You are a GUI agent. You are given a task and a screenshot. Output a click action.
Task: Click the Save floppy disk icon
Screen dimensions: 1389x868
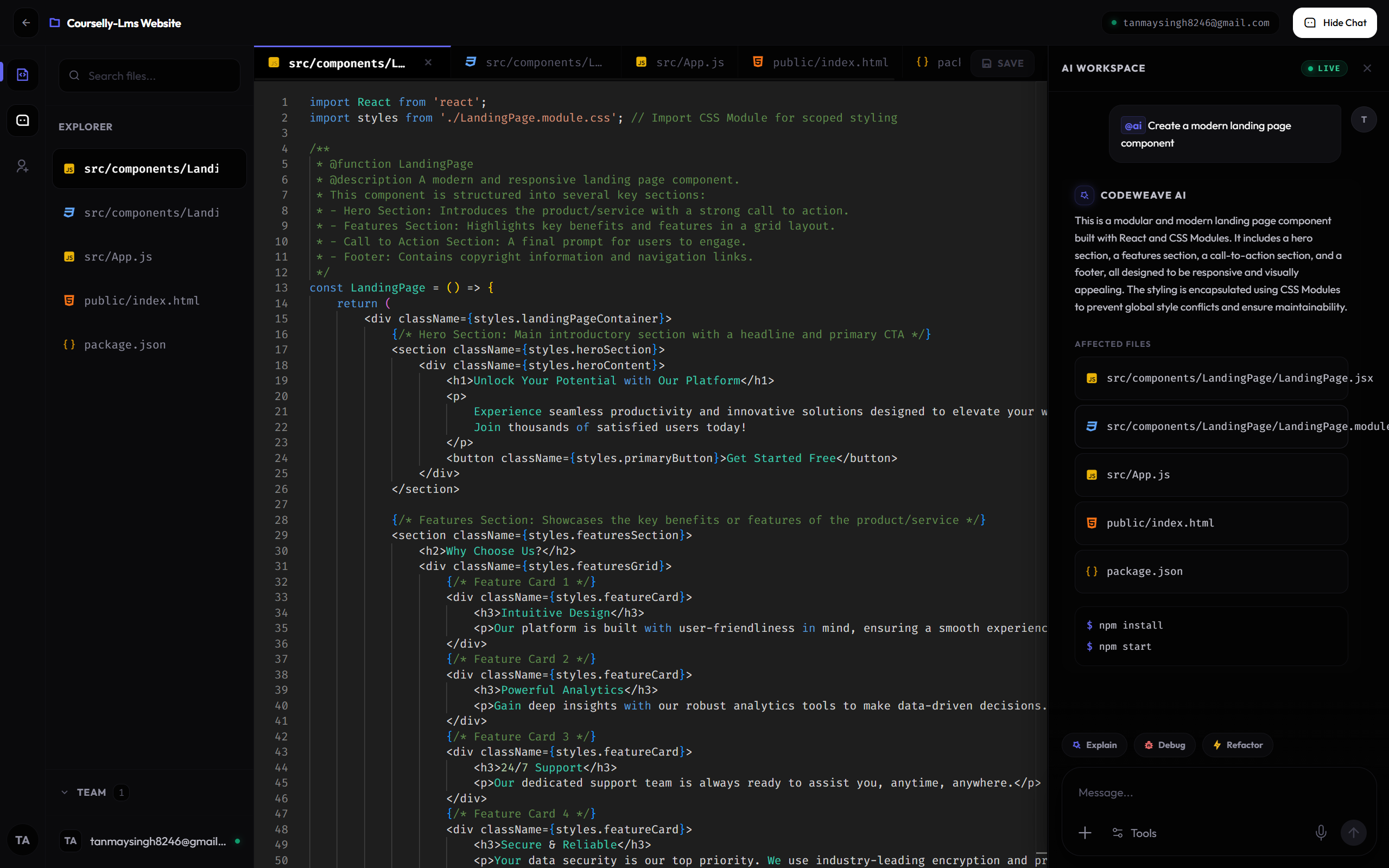click(x=986, y=63)
